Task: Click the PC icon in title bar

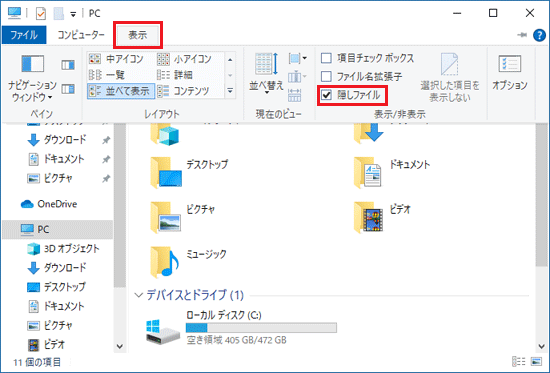Action: point(14,13)
